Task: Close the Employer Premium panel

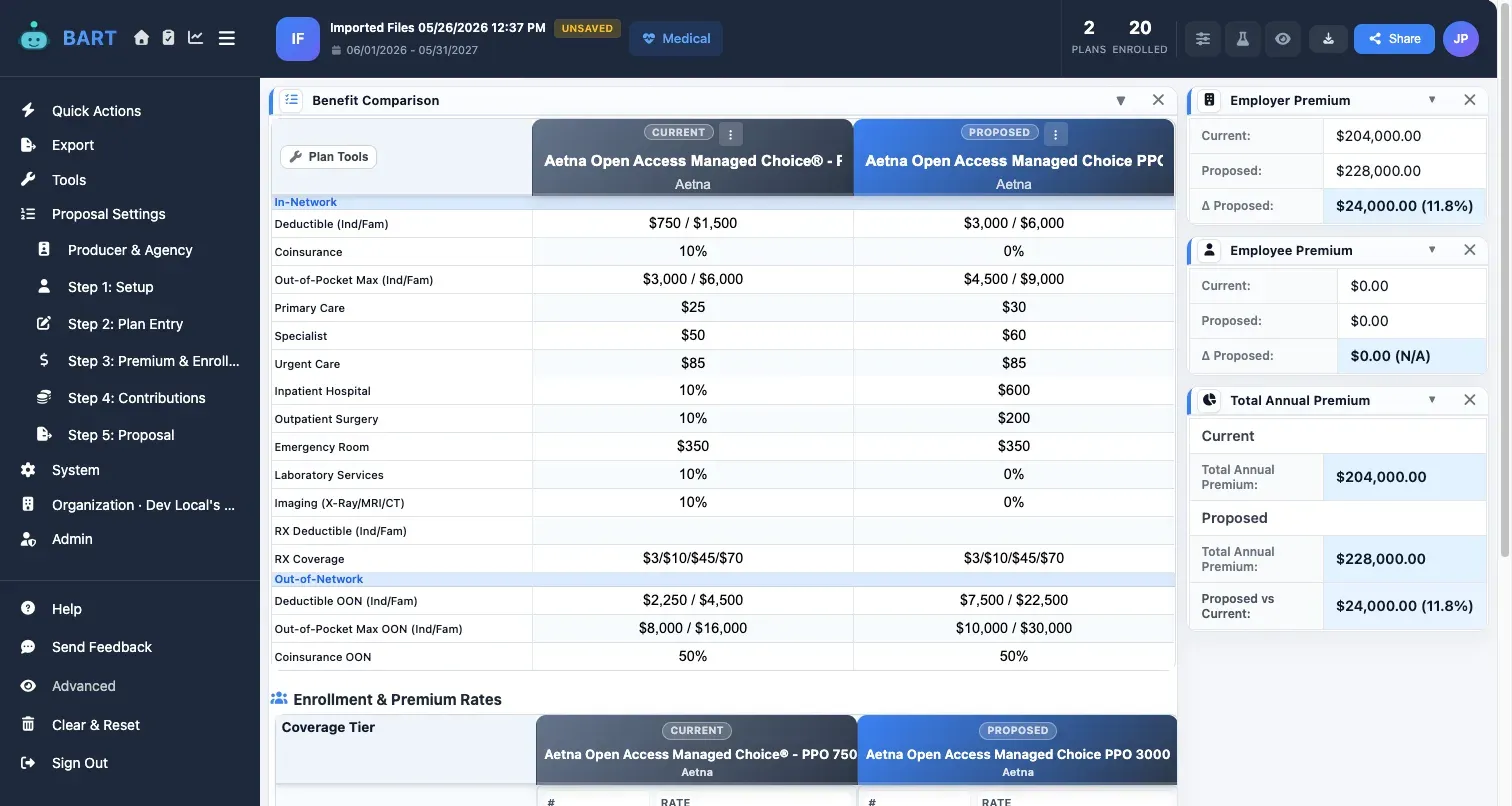Action: coord(1470,100)
